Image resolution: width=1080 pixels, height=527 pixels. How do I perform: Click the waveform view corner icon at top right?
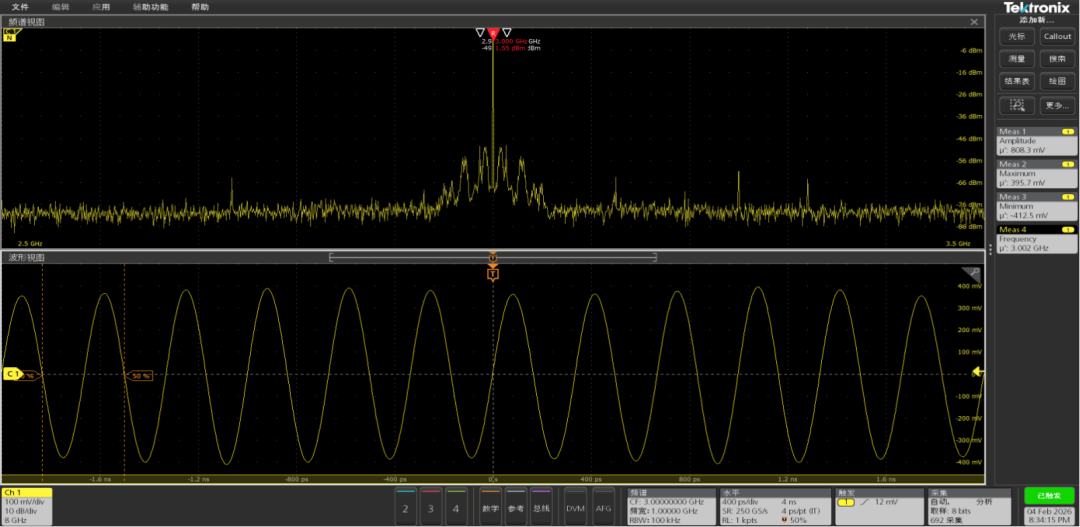971,272
